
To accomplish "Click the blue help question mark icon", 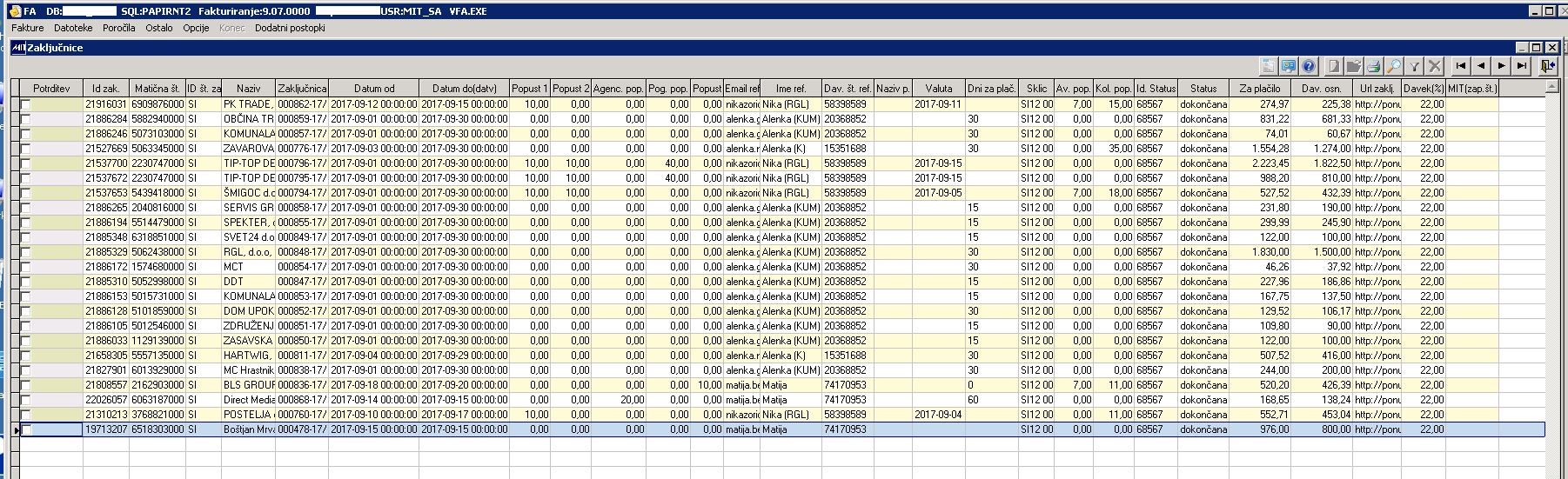I will coord(1309,65).
